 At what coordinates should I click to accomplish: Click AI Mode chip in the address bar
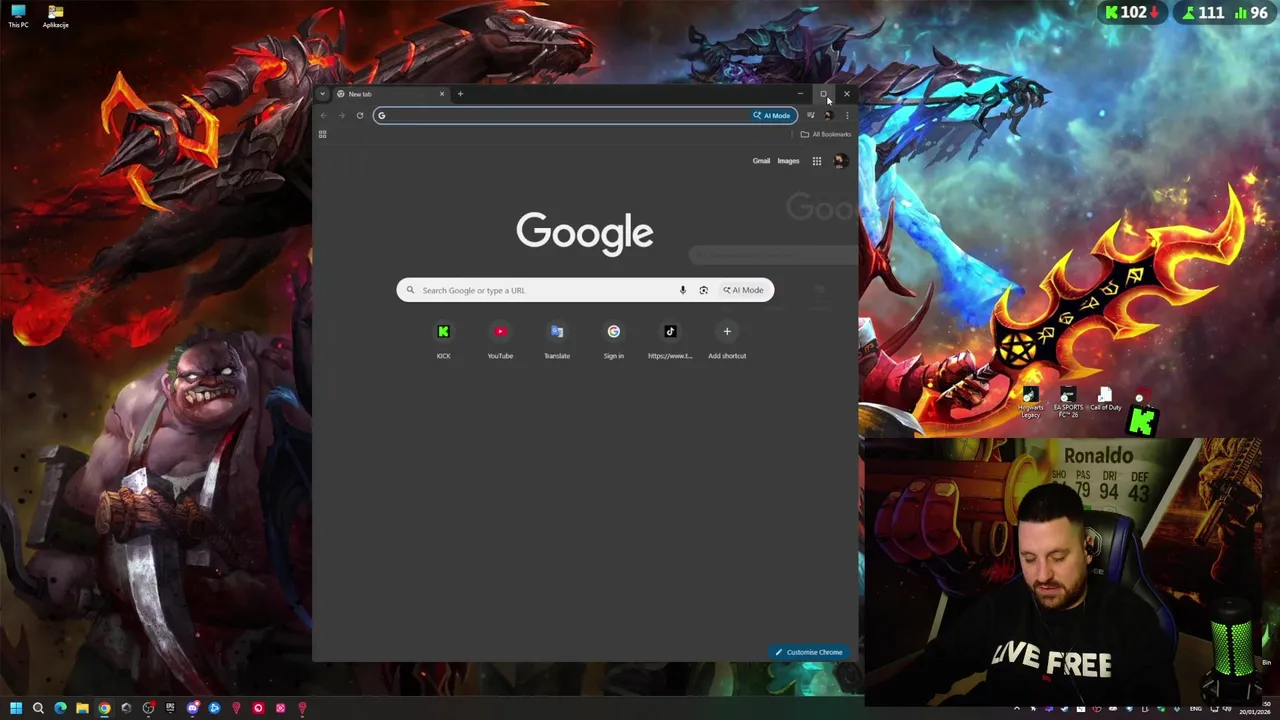[x=772, y=115]
